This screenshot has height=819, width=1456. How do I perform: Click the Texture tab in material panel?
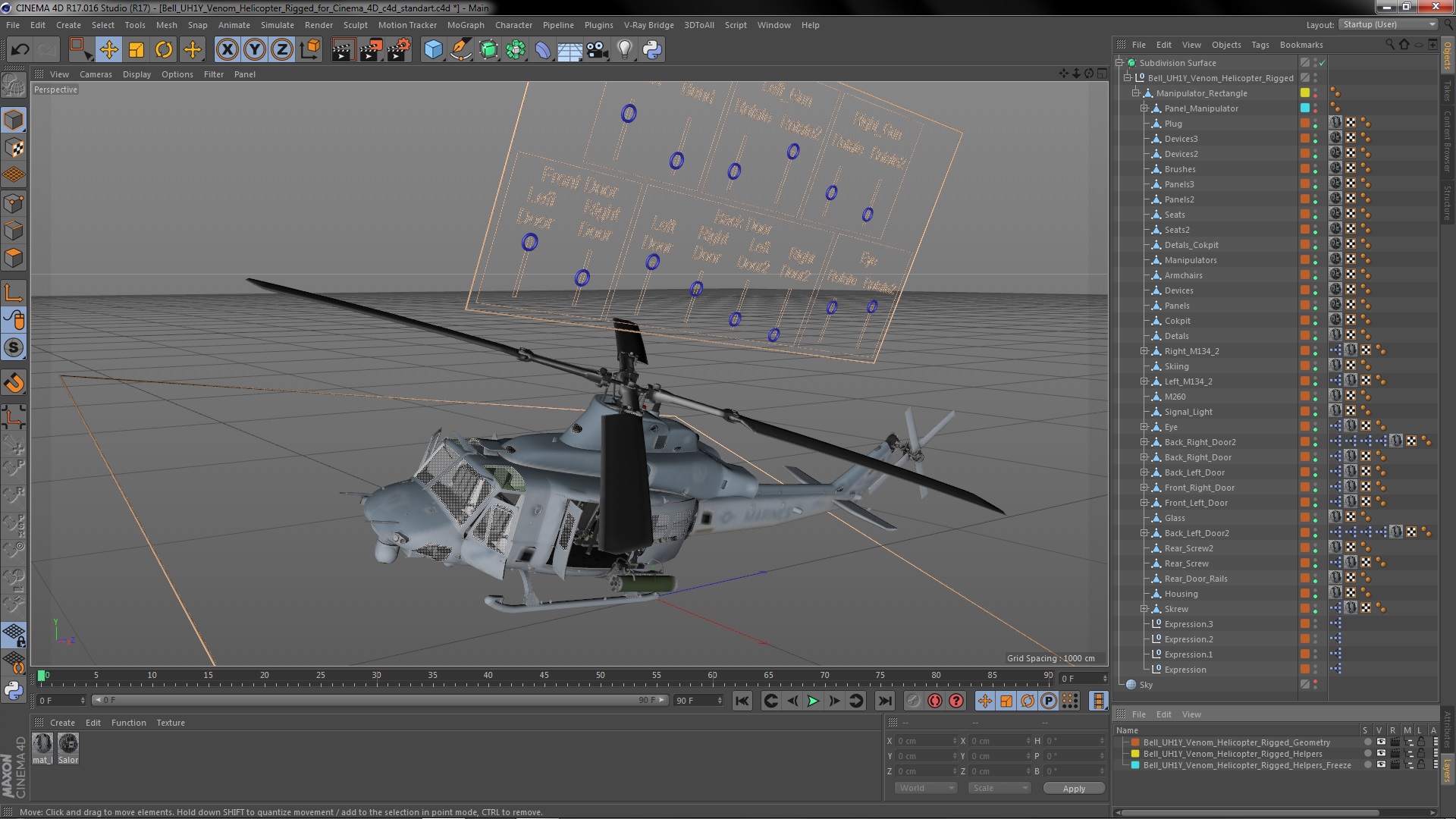(x=169, y=722)
